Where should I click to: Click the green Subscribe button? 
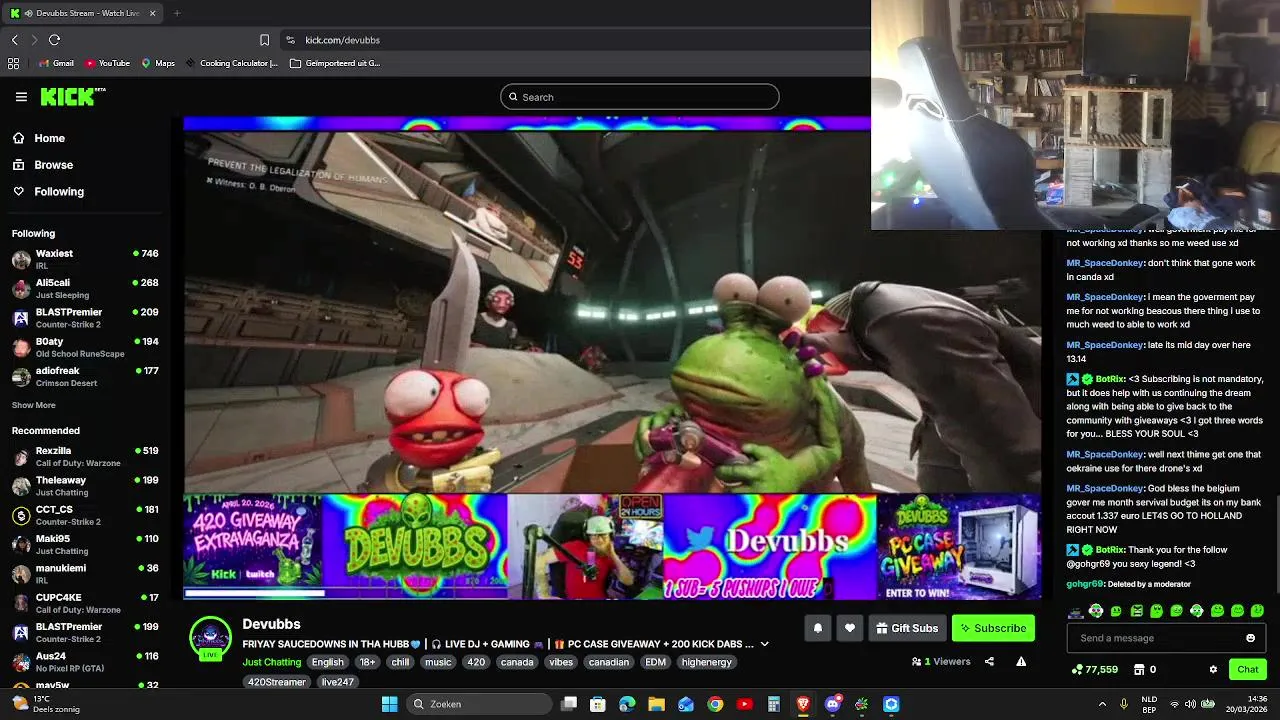(993, 628)
